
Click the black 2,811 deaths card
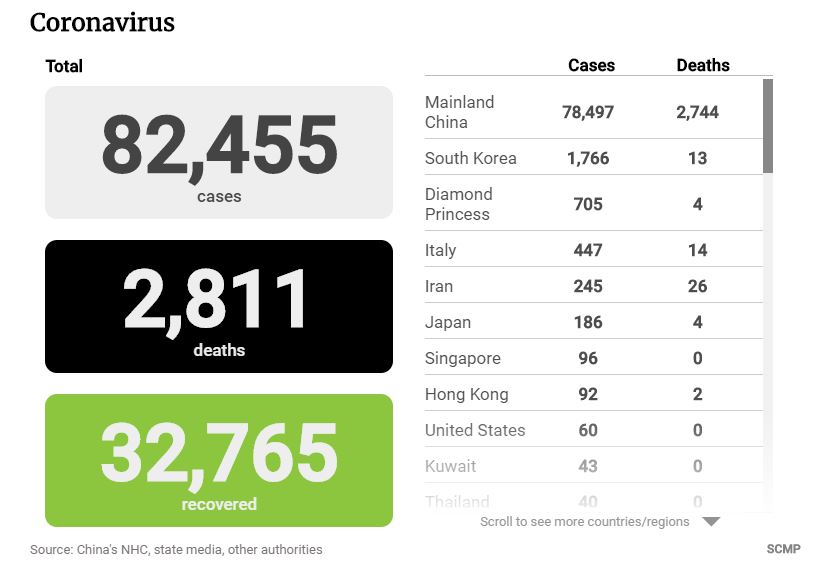coord(219,306)
